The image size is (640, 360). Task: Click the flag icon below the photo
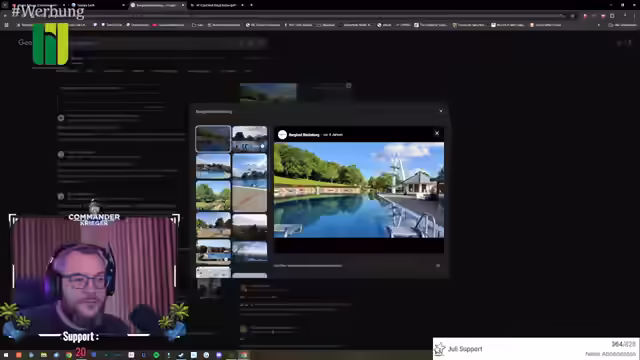tap(438, 266)
